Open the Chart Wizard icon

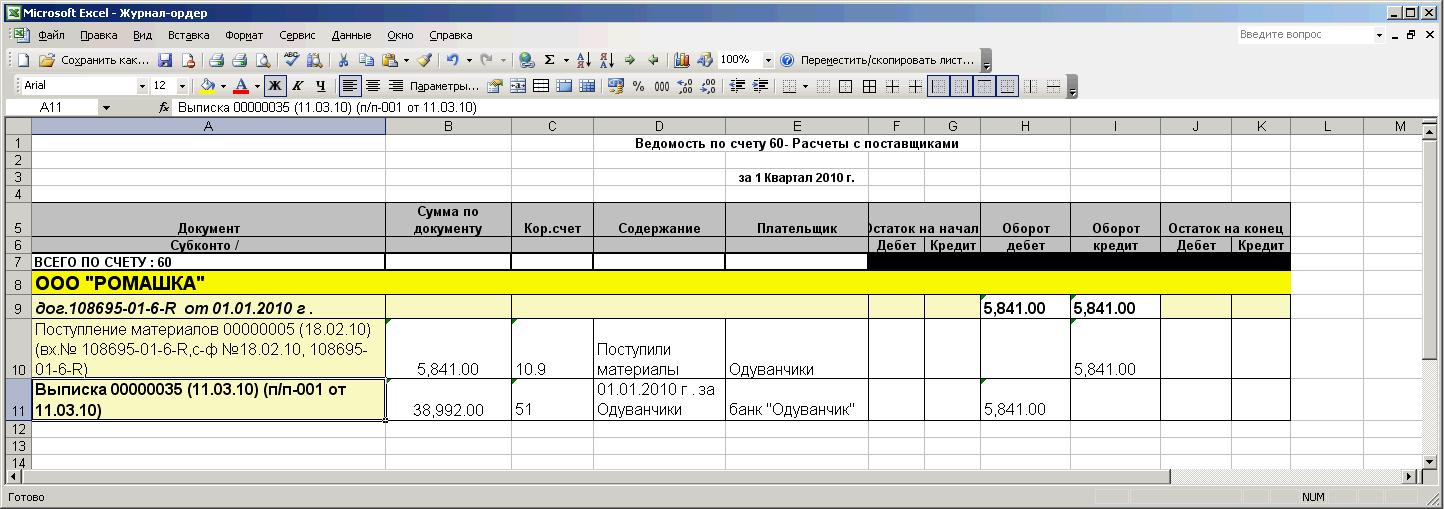click(682, 60)
